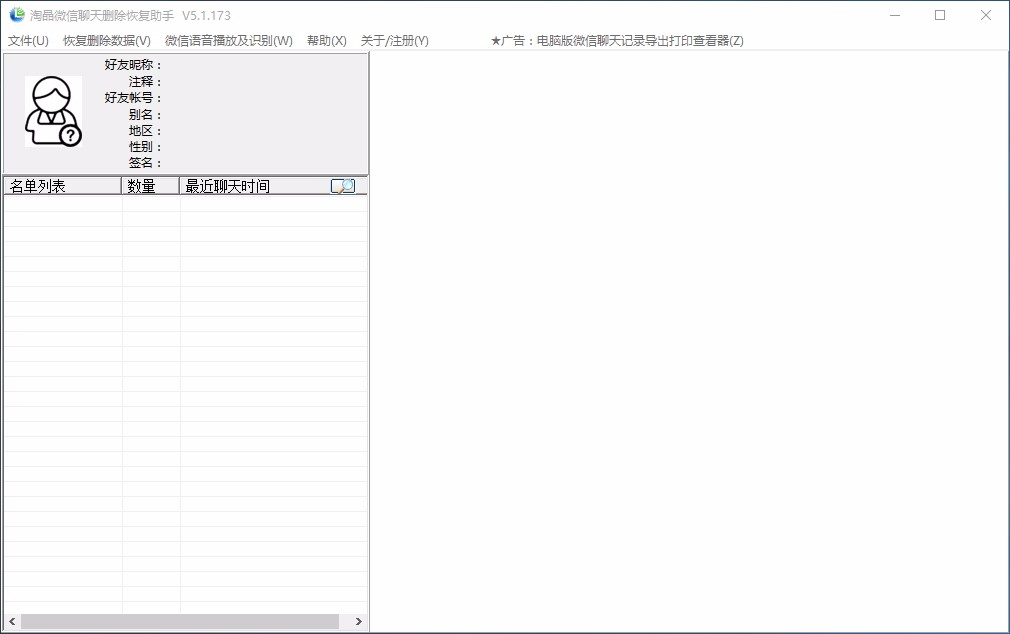Screen dimensions: 1010x634
Task: Click the horizontal scrollbar left arrow
Action: click(x=12, y=622)
